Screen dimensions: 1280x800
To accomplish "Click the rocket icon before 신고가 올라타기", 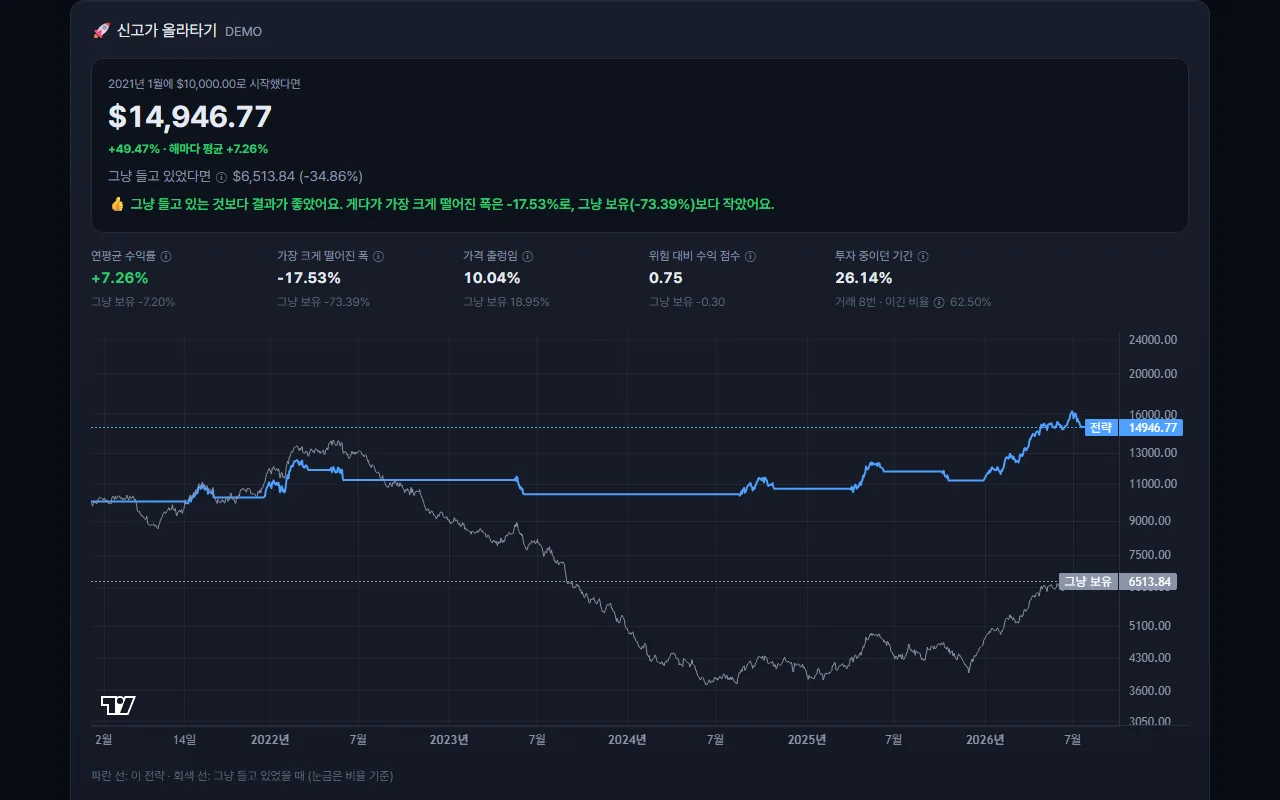I will tap(101, 31).
